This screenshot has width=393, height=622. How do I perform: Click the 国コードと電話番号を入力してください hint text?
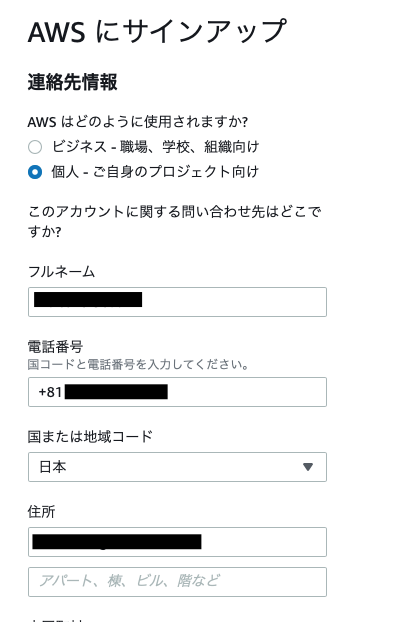pos(138,364)
